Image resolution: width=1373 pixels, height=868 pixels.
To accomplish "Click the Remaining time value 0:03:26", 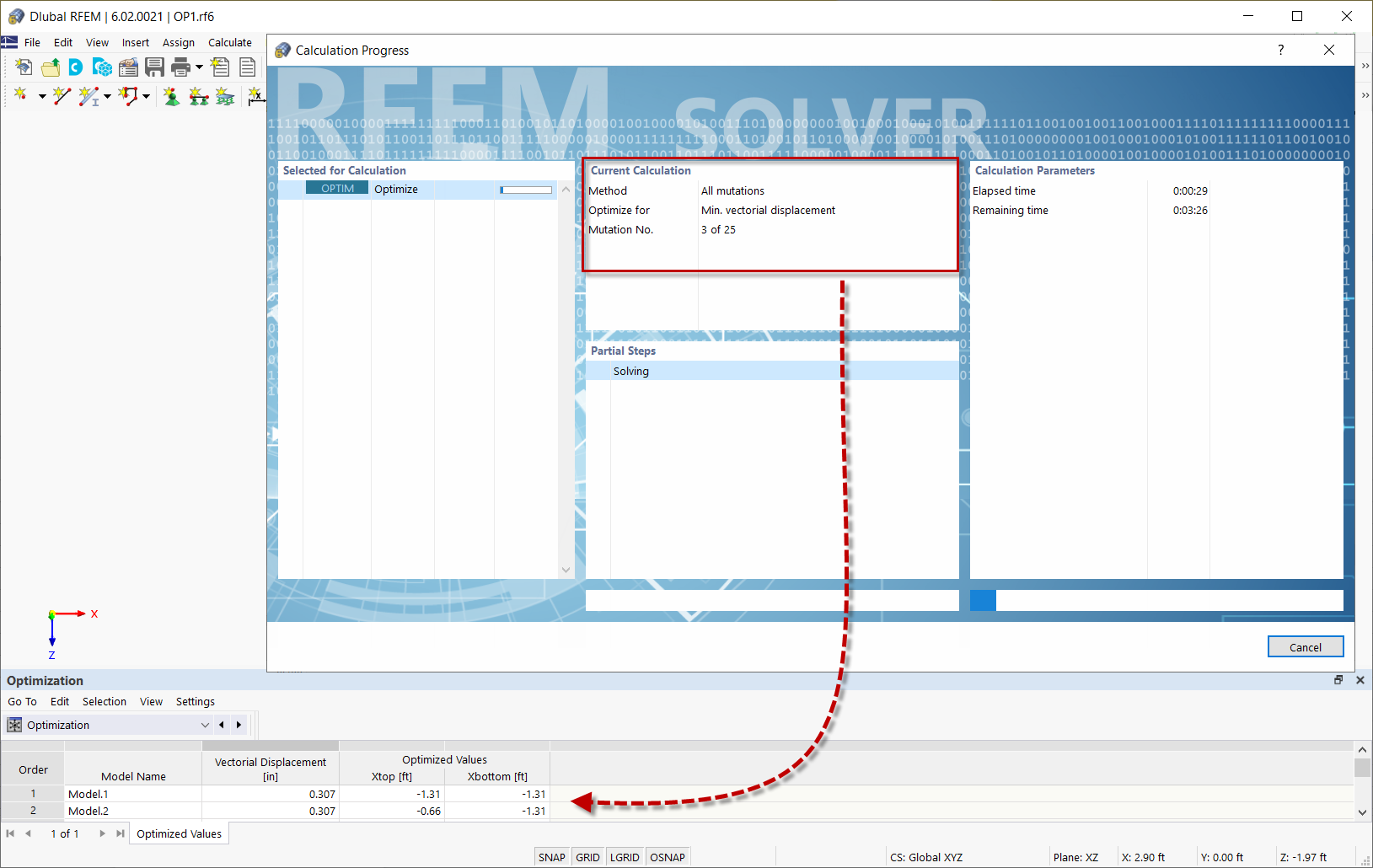I will 1190,211.
